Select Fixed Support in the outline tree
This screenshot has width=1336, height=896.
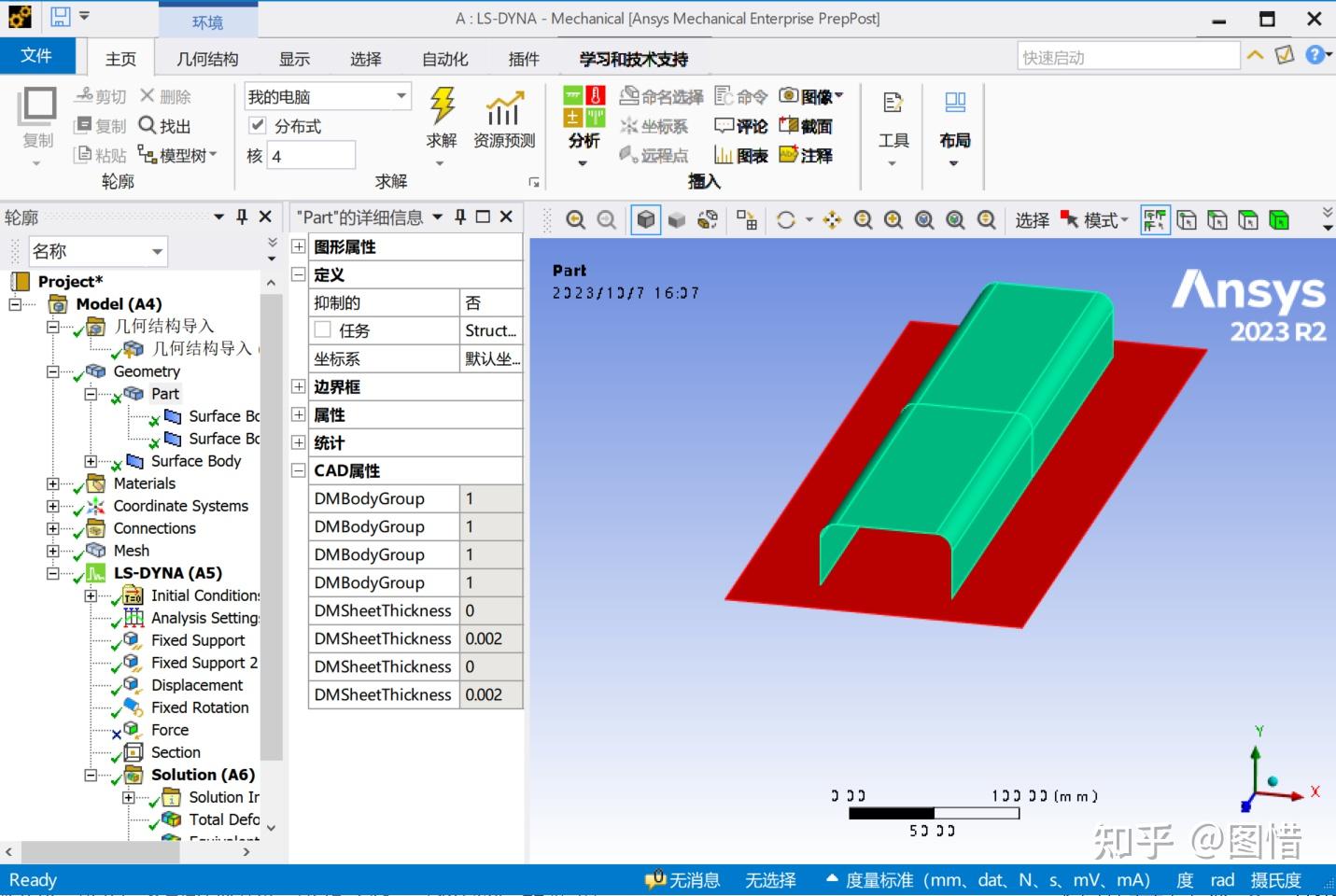click(x=198, y=640)
